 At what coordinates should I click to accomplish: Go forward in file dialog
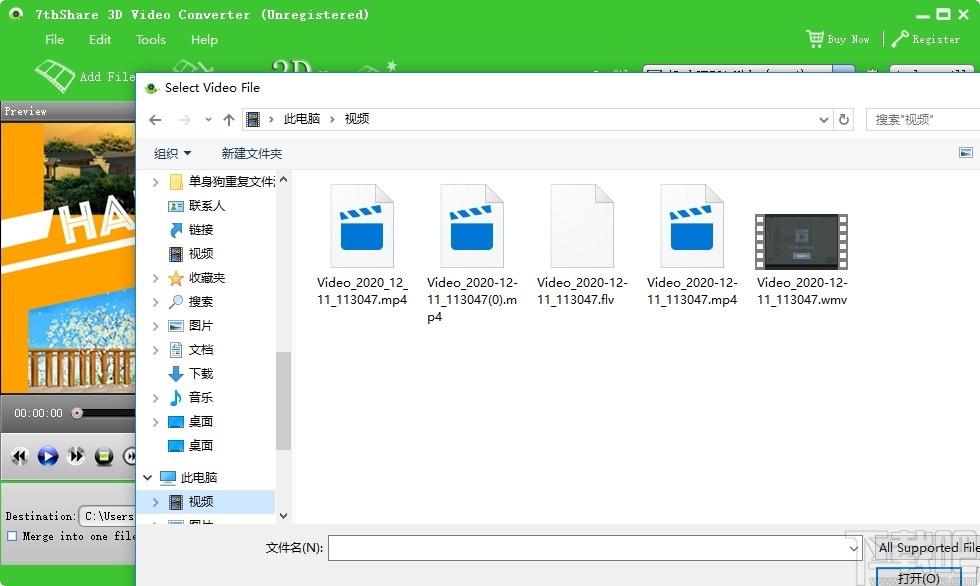(x=184, y=119)
